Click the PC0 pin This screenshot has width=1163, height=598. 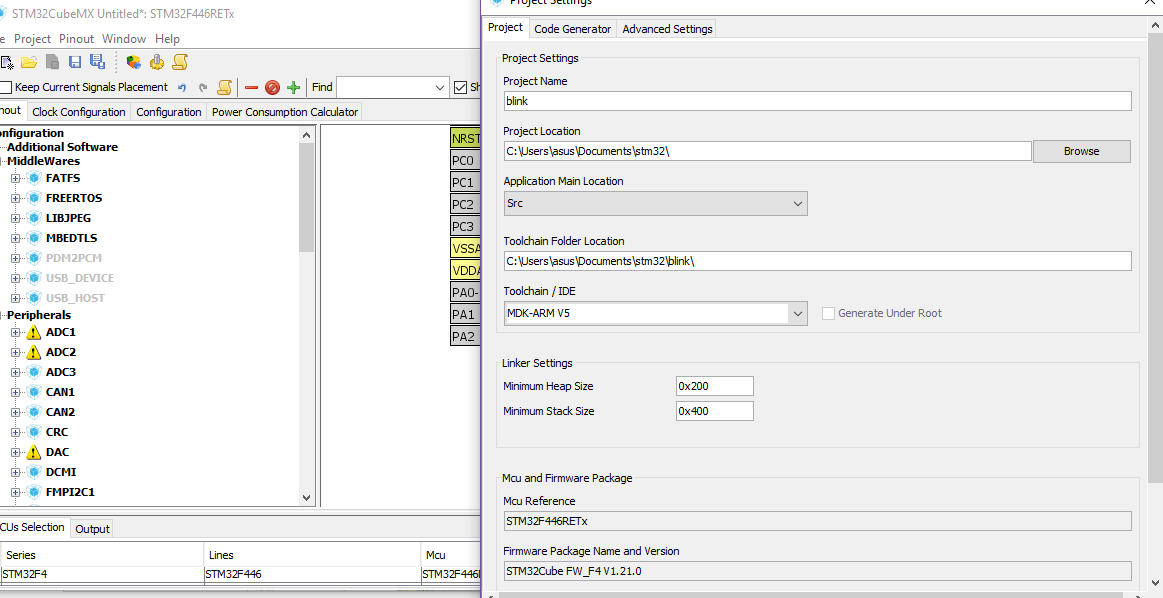point(466,161)
